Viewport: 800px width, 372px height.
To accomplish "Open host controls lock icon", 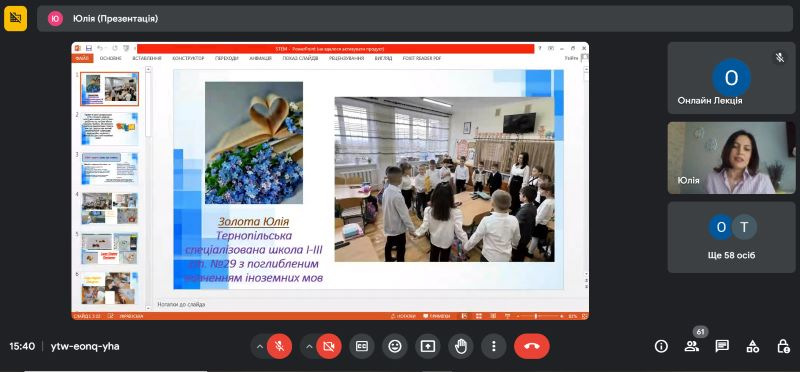I will (783, 346).
